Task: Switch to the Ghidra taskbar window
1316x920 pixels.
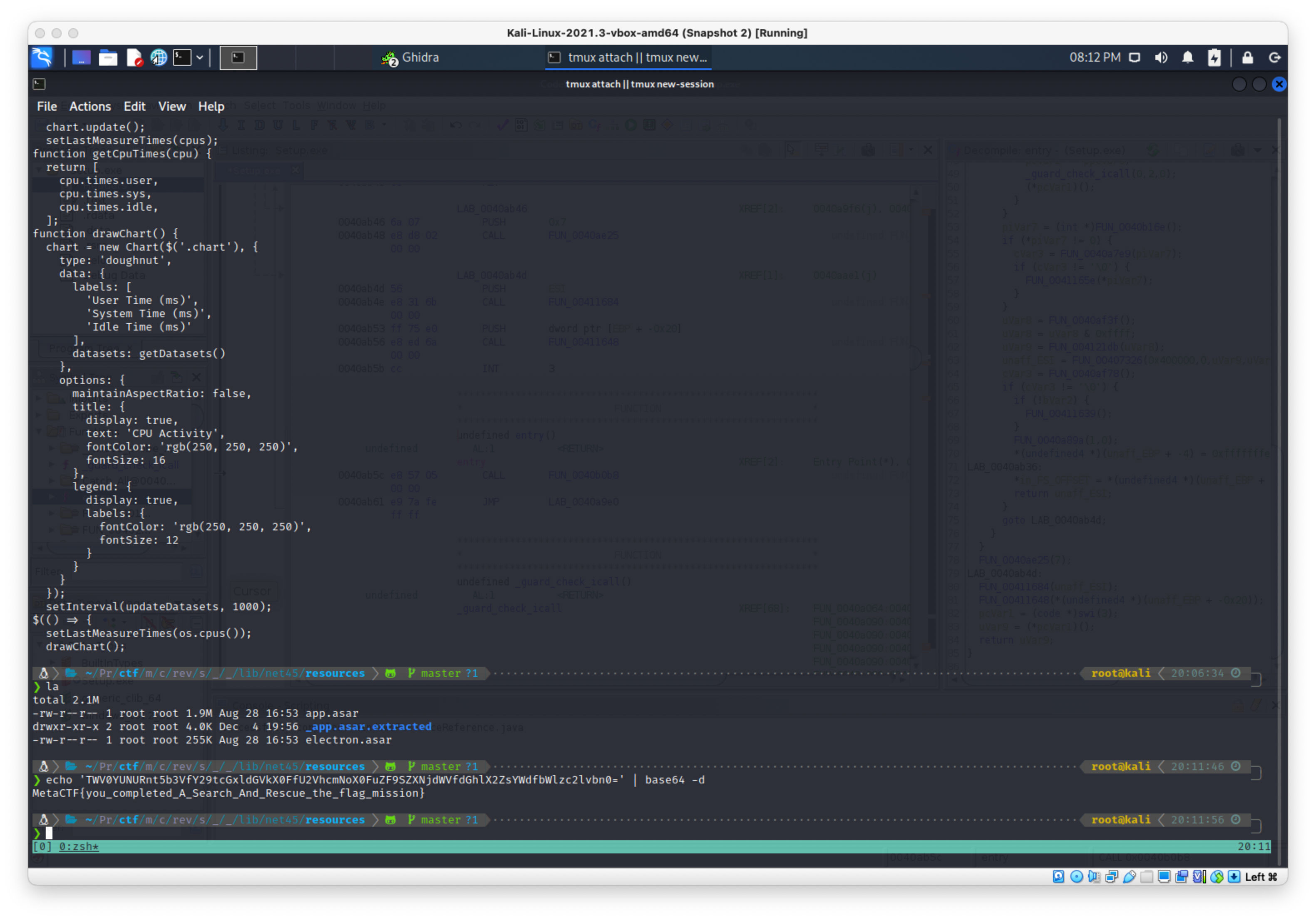Action: pos(410,57)
